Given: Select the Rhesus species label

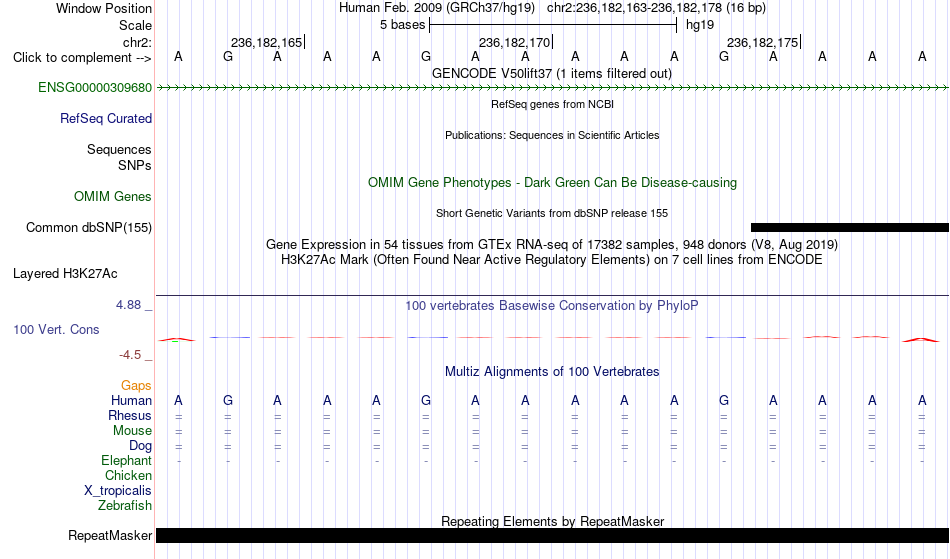Looking at the screenshot, I should point(130,415).
